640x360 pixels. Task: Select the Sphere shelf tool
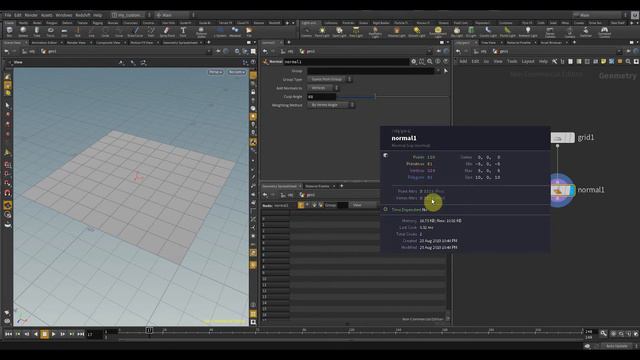[x=23, y=32]
